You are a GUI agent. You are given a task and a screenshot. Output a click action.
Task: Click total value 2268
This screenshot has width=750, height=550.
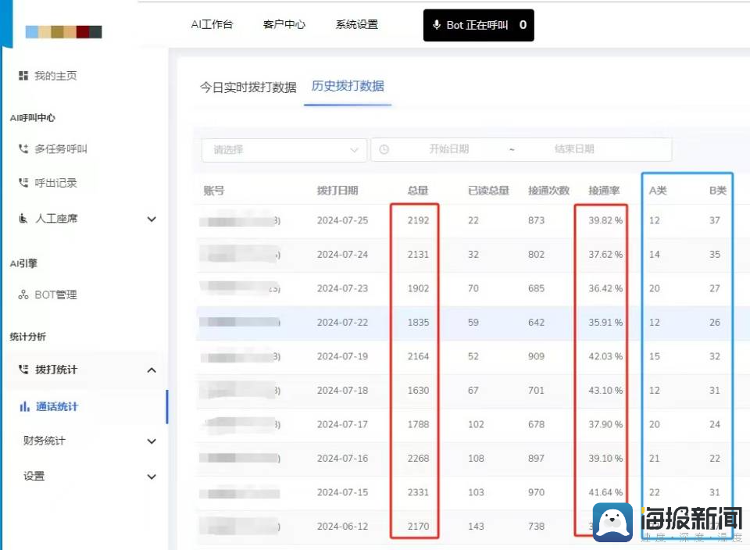pos(418,458)
